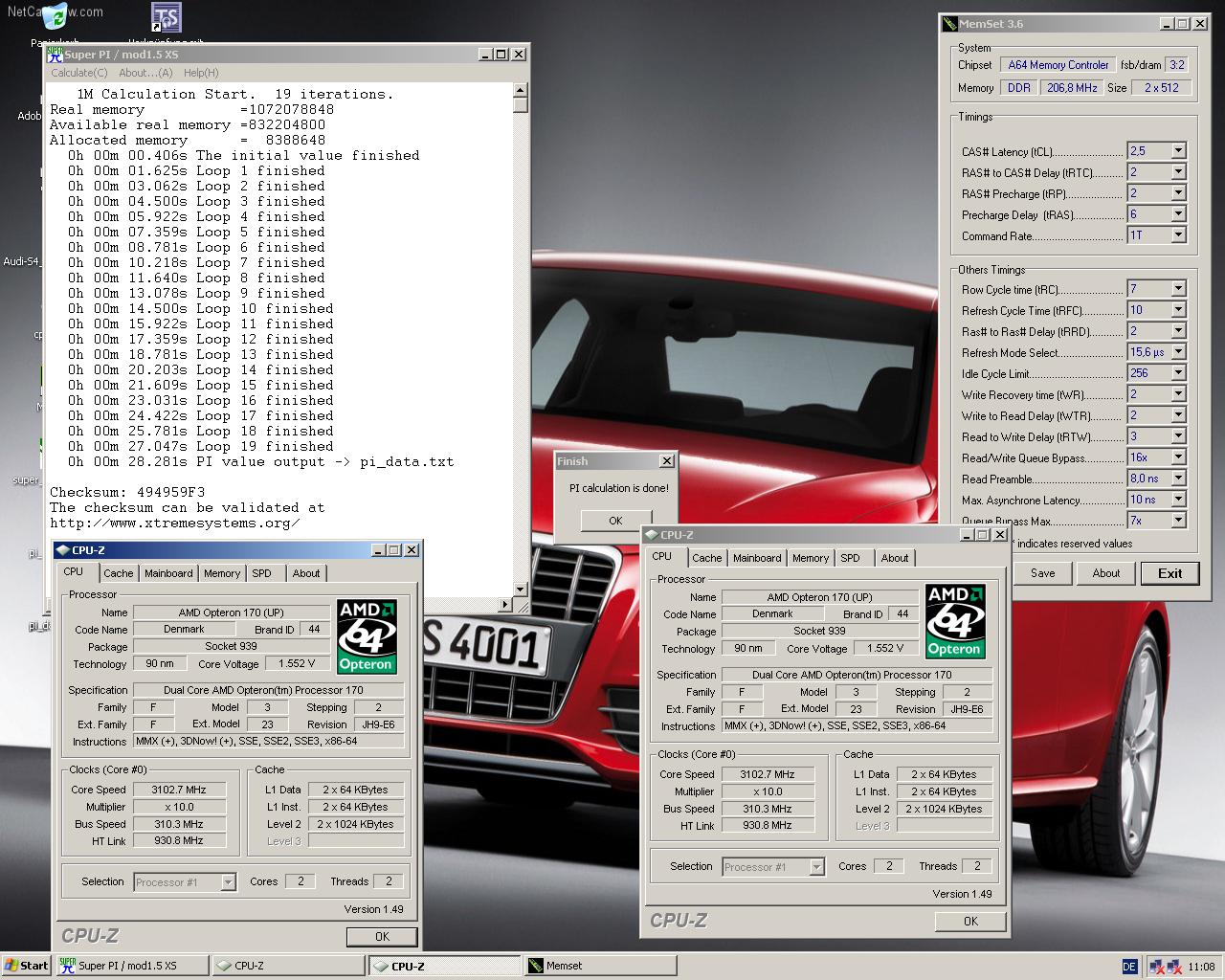Open the Windows Start button
Viewport: 1225px width, 980px height.
26,966
